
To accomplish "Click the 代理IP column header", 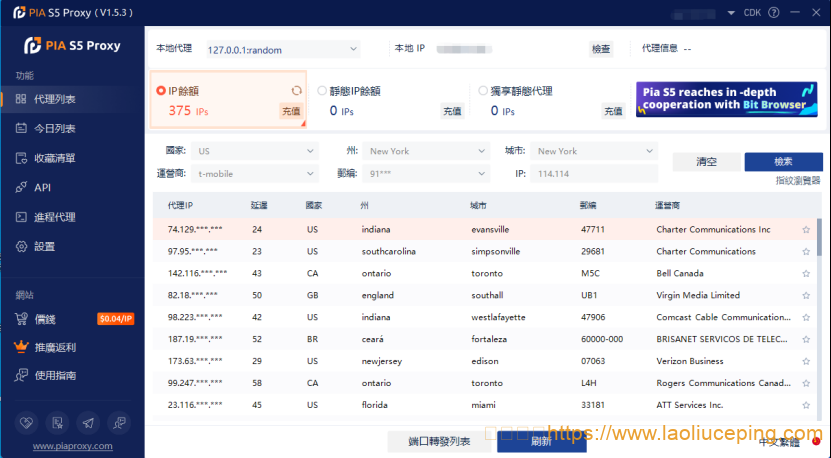I will (x=180, y=205).
